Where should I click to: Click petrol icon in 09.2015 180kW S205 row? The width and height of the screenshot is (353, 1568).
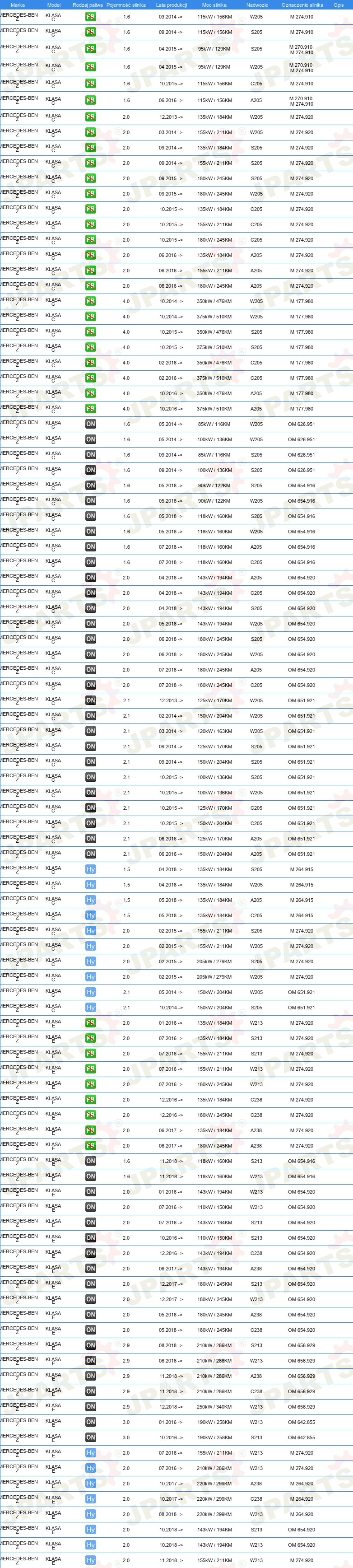[x=90, y=178]
